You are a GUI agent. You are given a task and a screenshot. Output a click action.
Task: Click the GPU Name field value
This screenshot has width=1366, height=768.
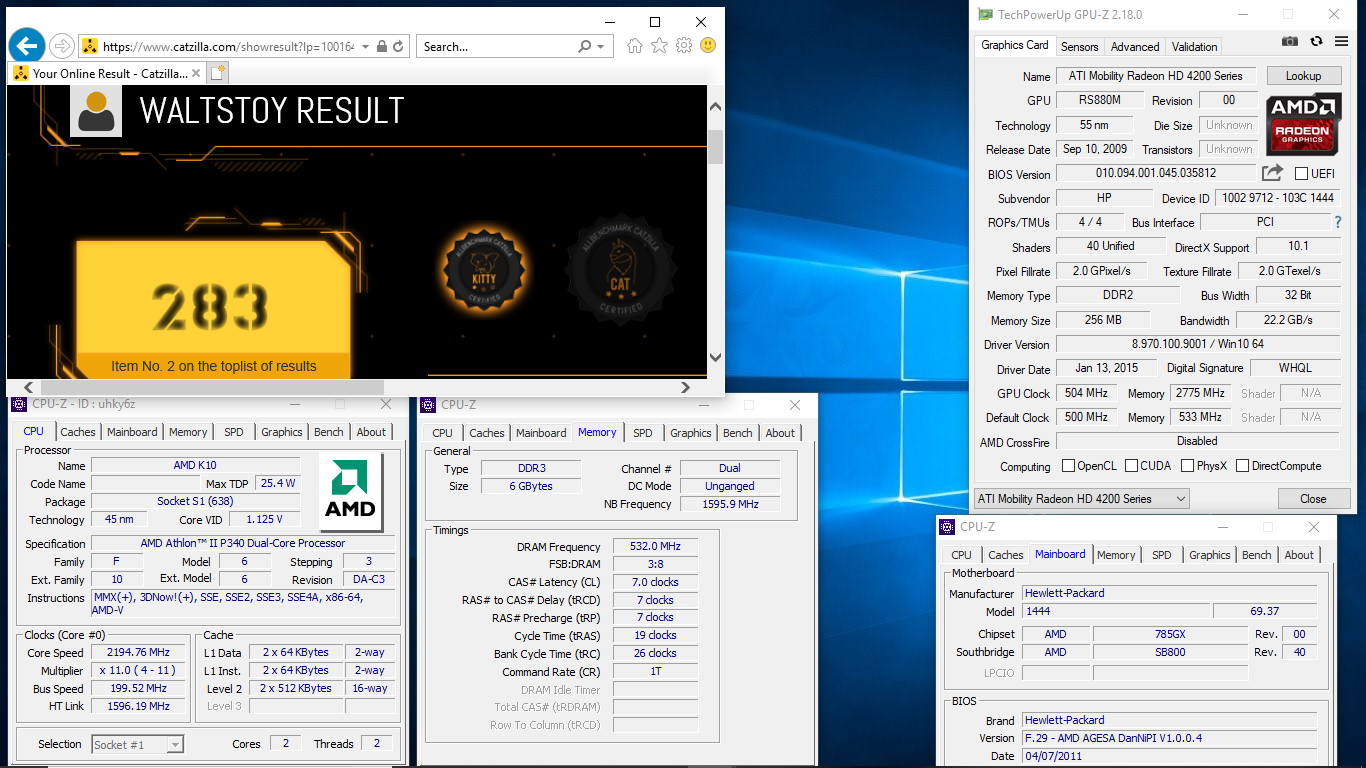coord(1155,76)
